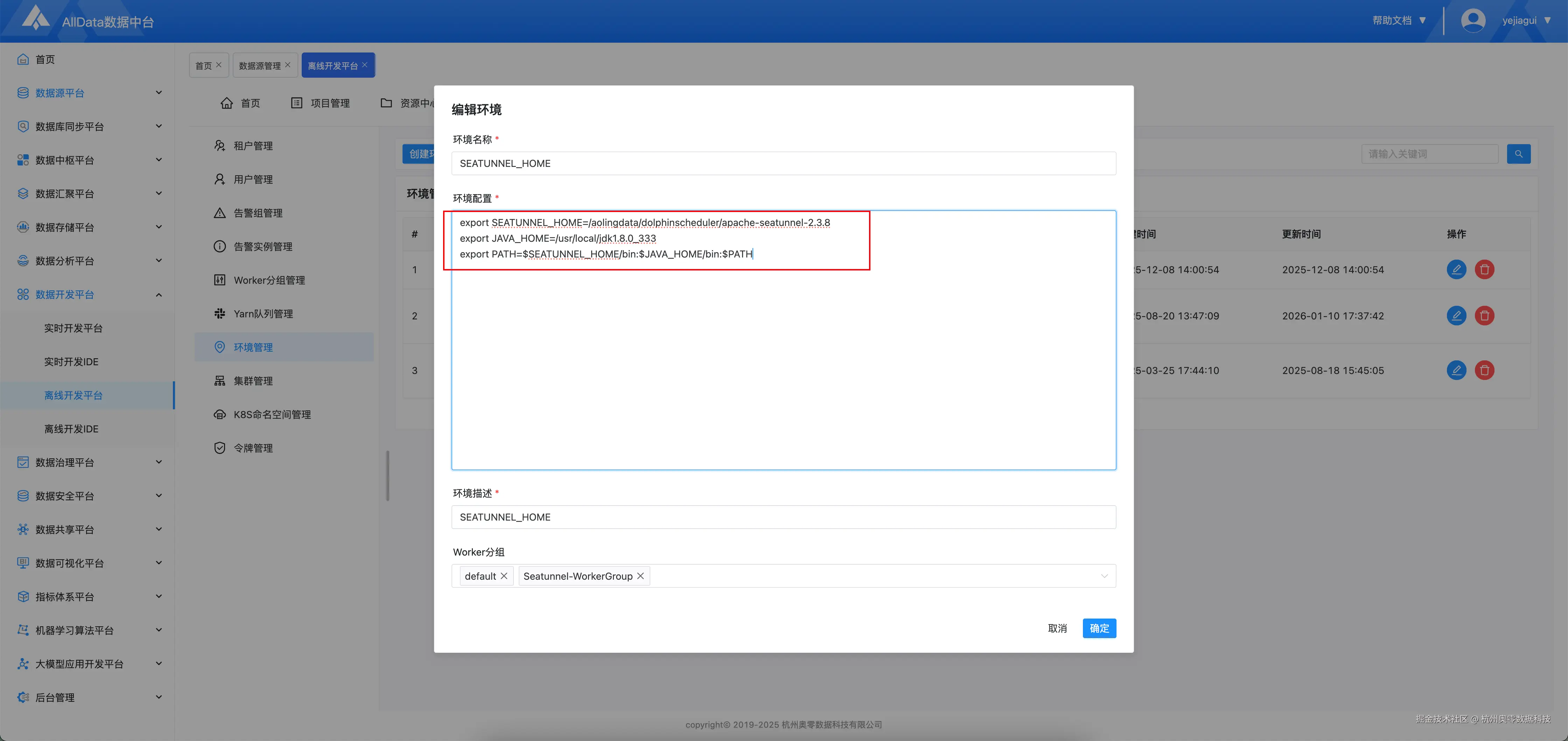The image size is (1568, 741).
Task: Open Yarn队列管理 from the side menu
Action: (263, 314)
